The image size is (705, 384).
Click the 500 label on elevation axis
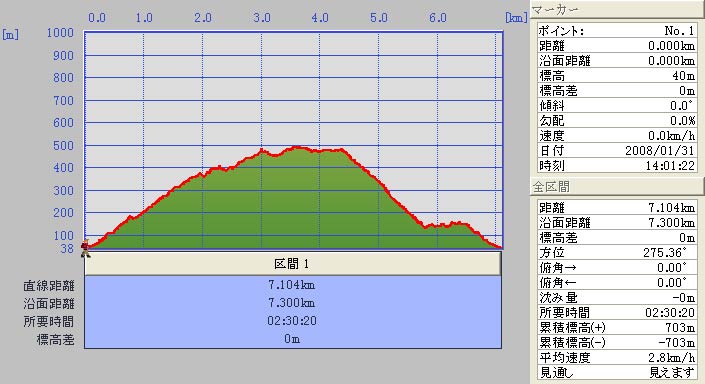tap(63, 145)
